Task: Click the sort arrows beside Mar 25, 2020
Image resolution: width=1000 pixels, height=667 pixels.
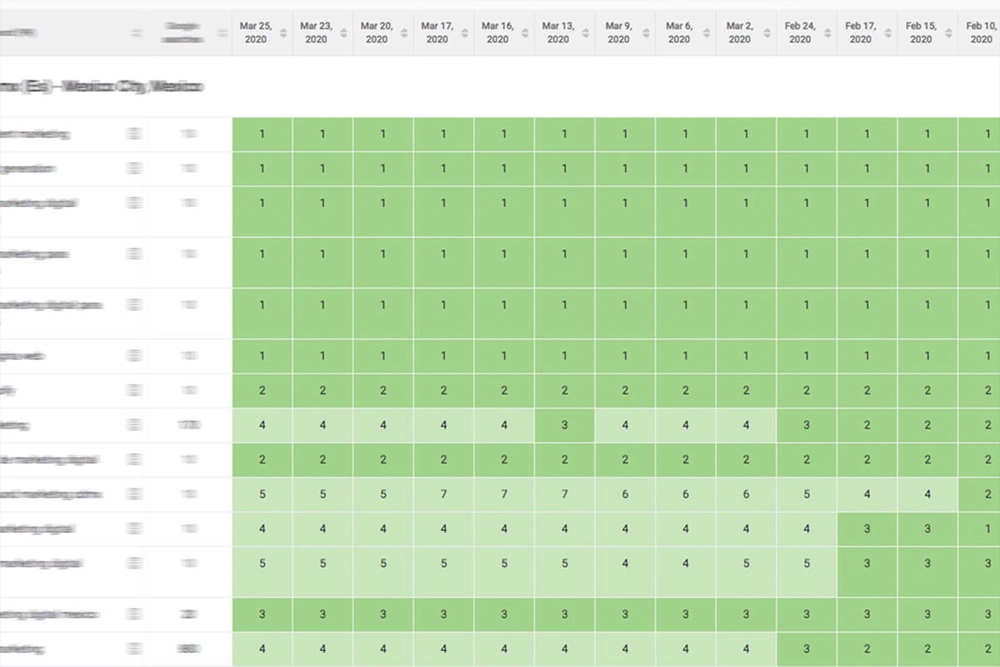Action: coord(283,33)
